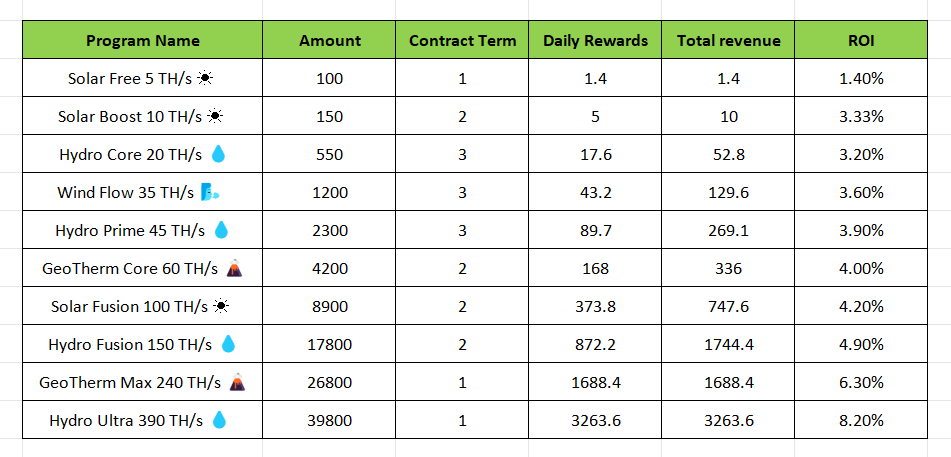Select the Contract Term header cell
The height and width of the screenshot is (457, 951).
pyautogui.click(x=462, y=41)
